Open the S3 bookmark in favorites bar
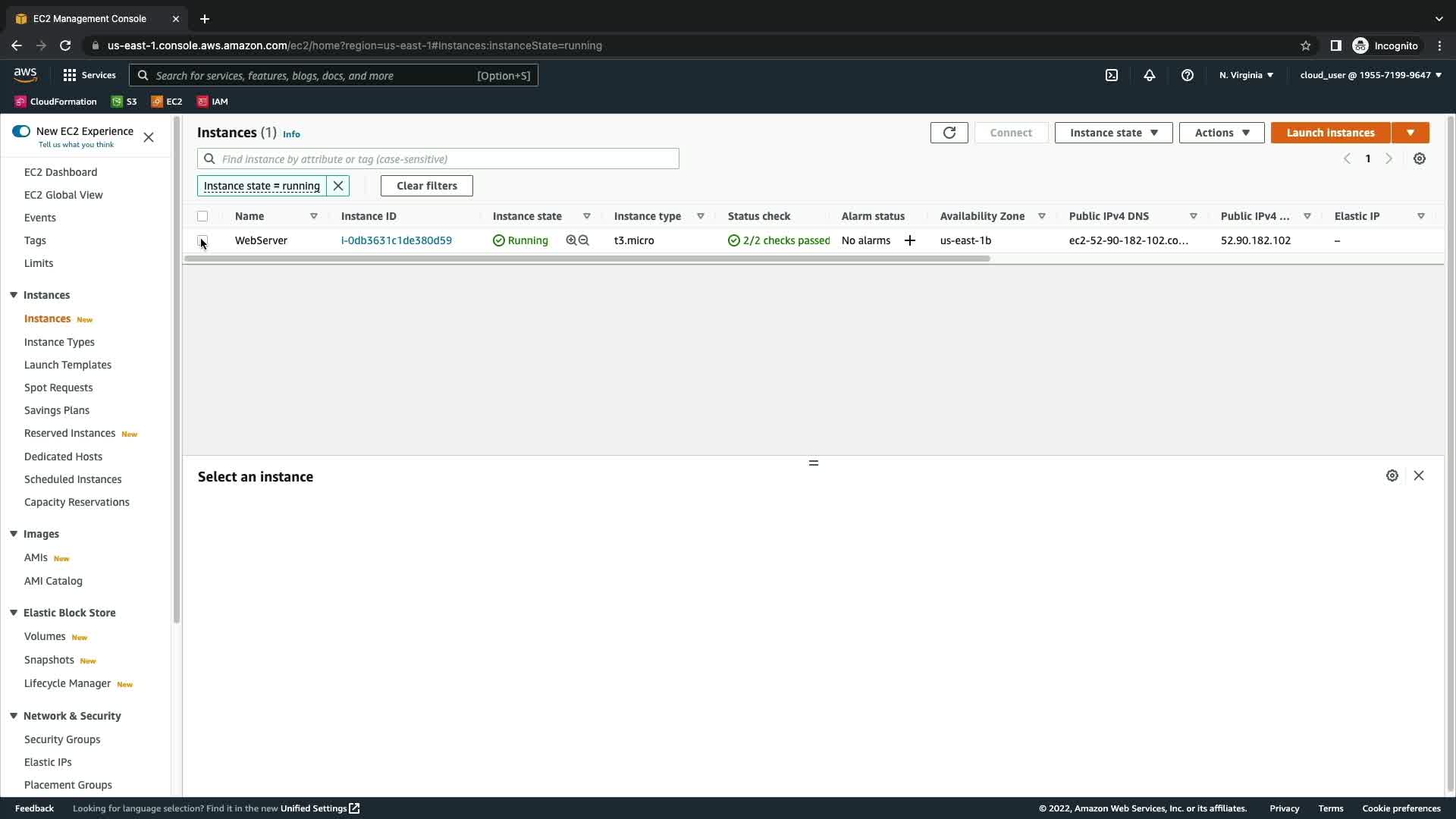 (x=124, y=102)
